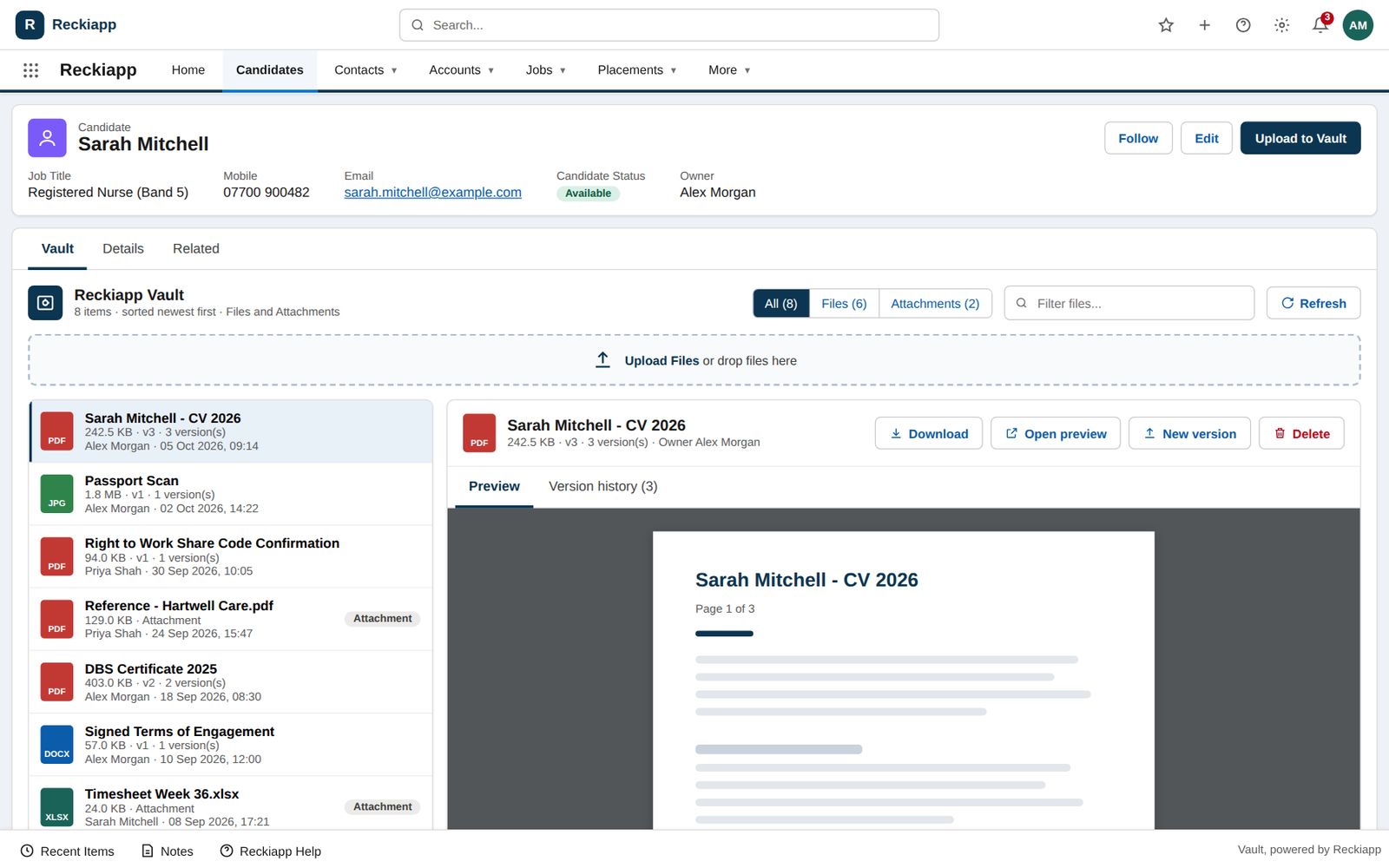Click PDF icon of DBS Certificate 2025

coord(57,682)
